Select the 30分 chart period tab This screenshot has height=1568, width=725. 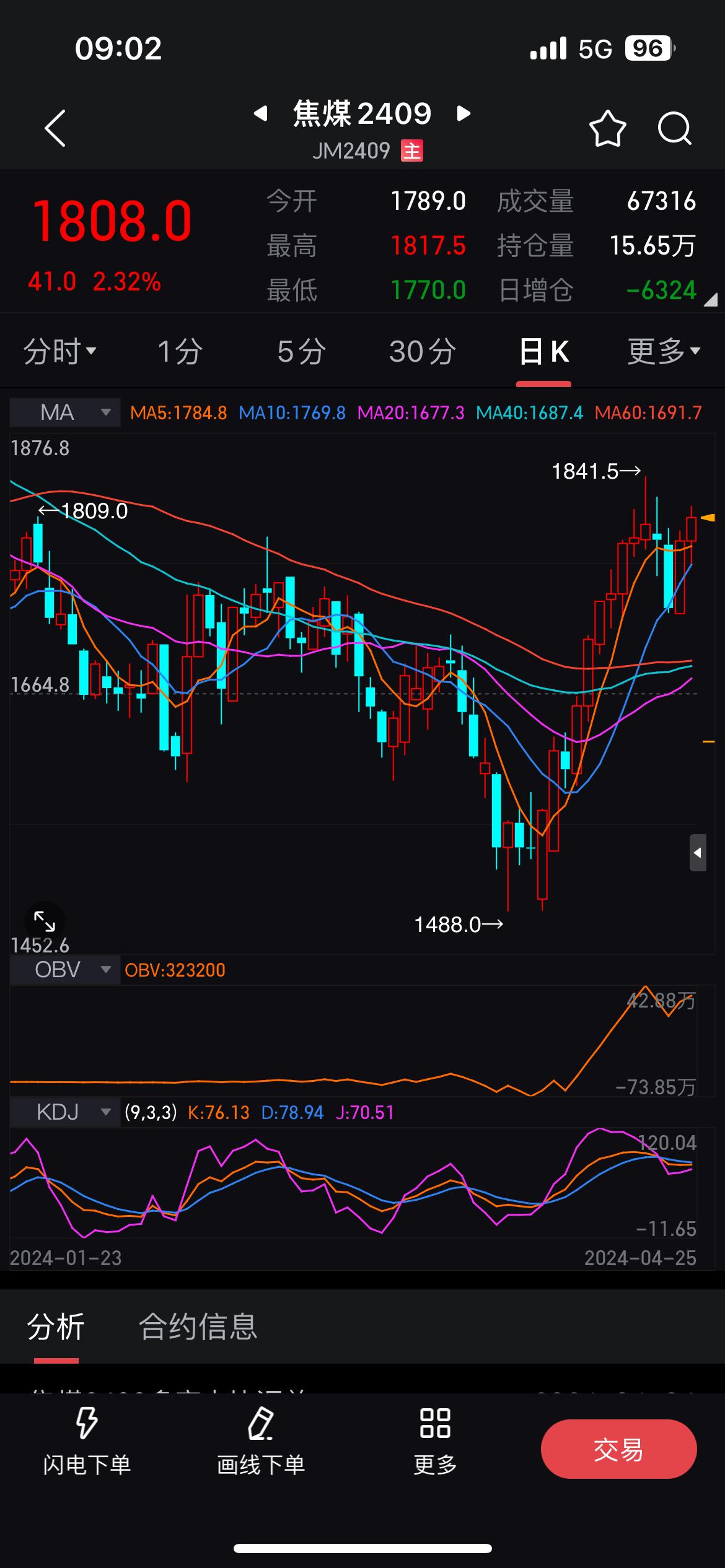click(423, 352)
